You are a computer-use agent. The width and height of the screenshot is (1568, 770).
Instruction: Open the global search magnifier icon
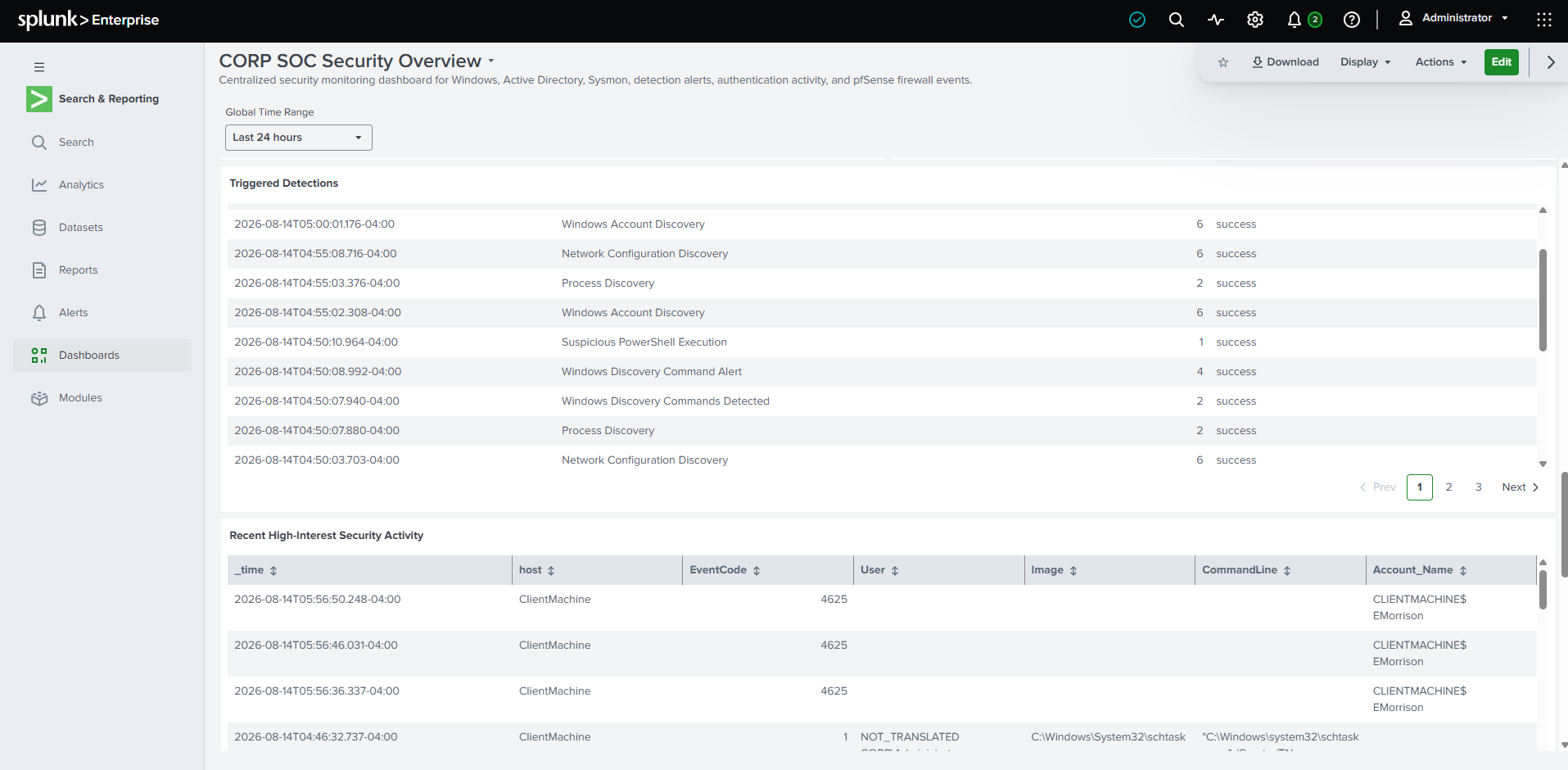(x=1177, y=20)
